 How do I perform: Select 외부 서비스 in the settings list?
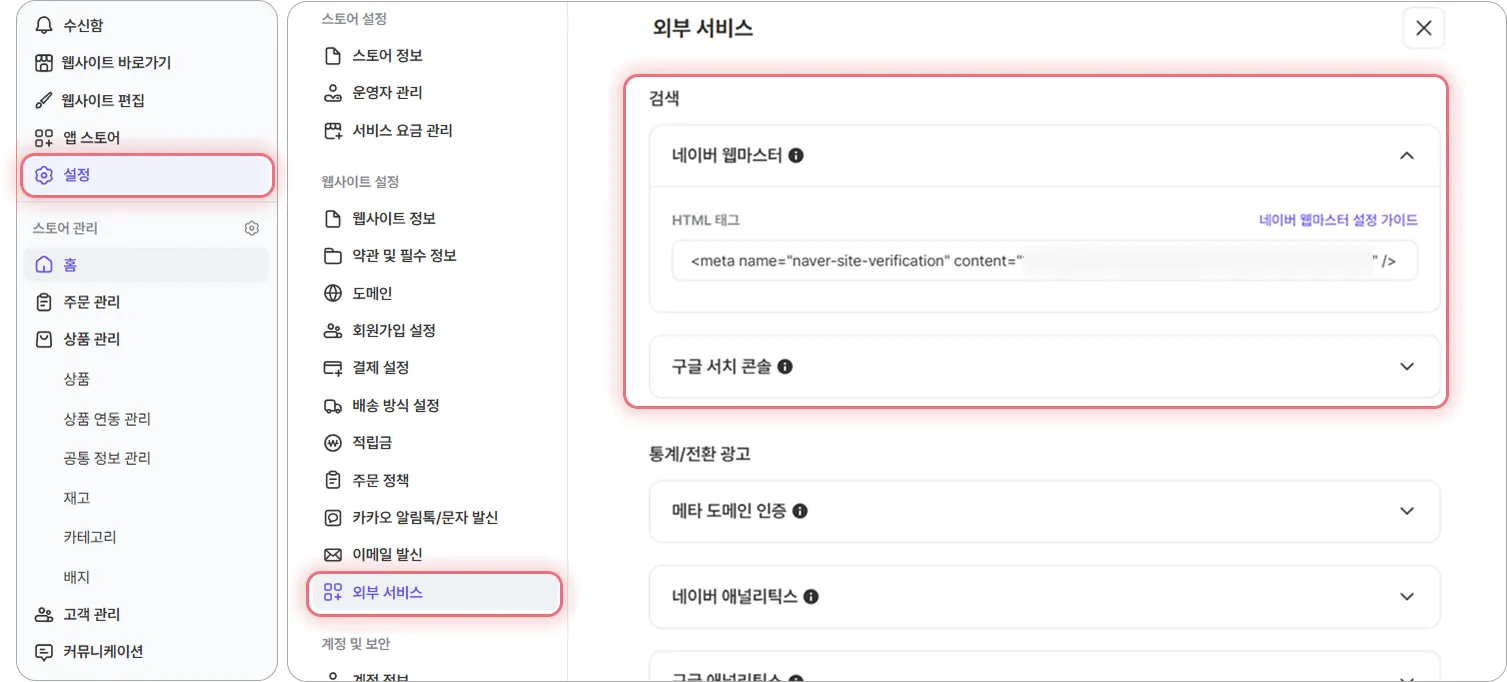[x=434, y=593]
